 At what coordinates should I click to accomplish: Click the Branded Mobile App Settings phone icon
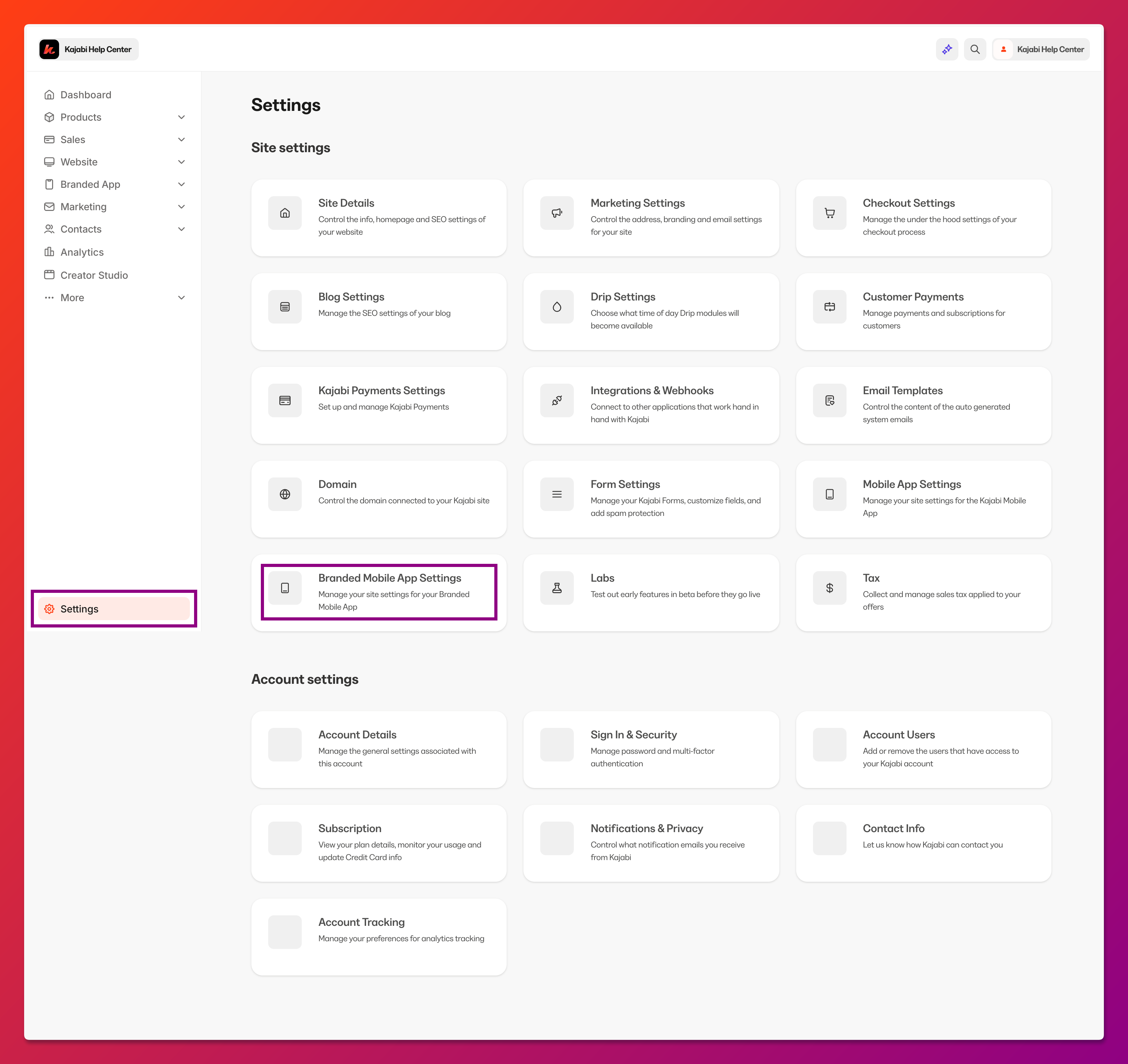pos(285,588)
